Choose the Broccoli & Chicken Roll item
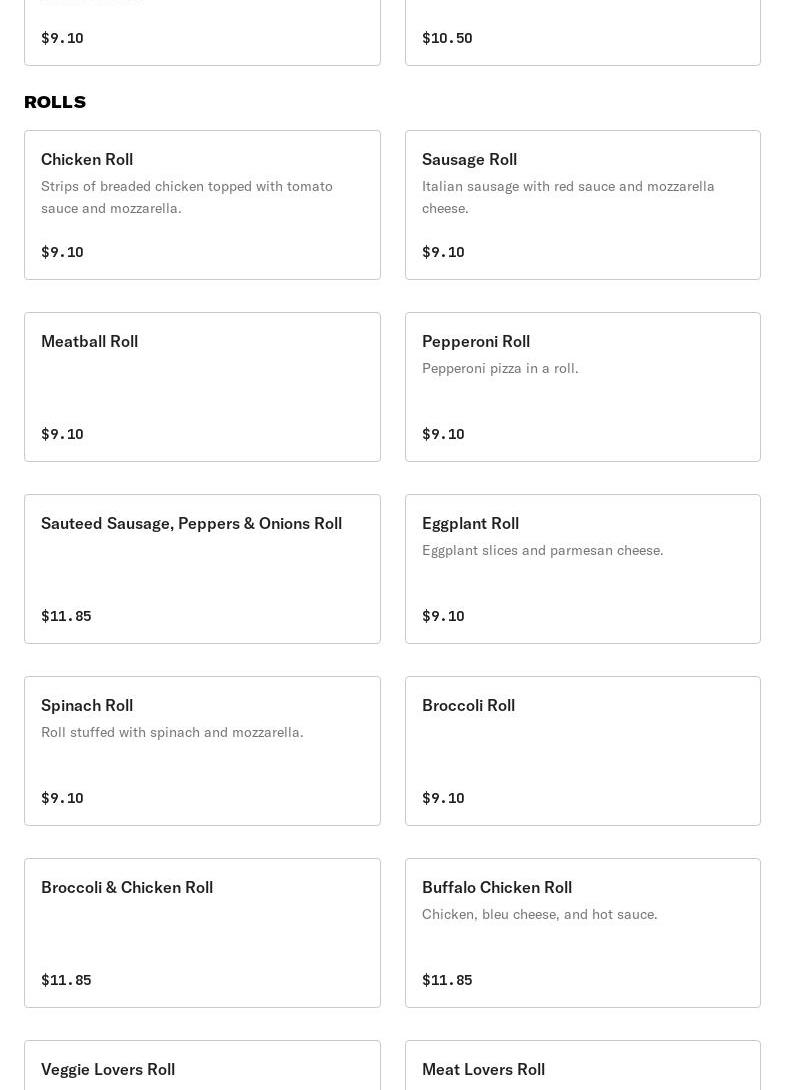 click(x=202, y=932)
